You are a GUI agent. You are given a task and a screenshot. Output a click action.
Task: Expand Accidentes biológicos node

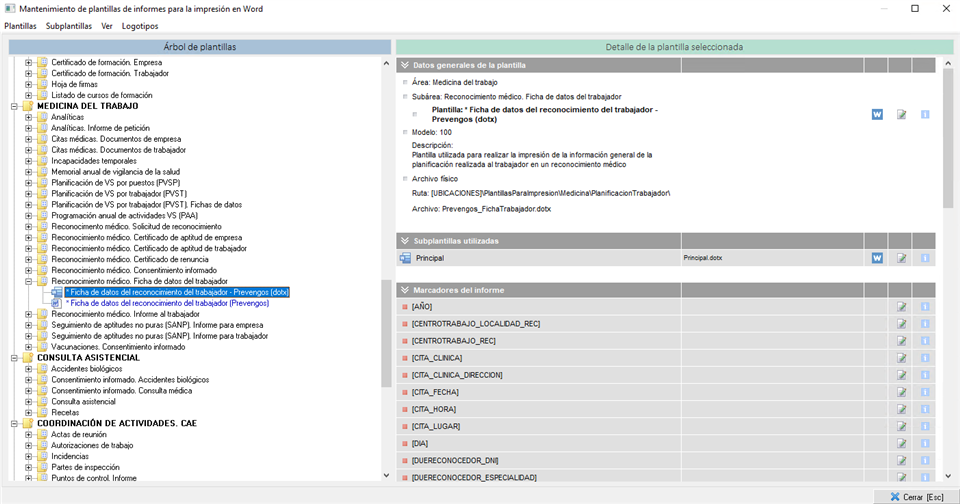pos(28,369)
